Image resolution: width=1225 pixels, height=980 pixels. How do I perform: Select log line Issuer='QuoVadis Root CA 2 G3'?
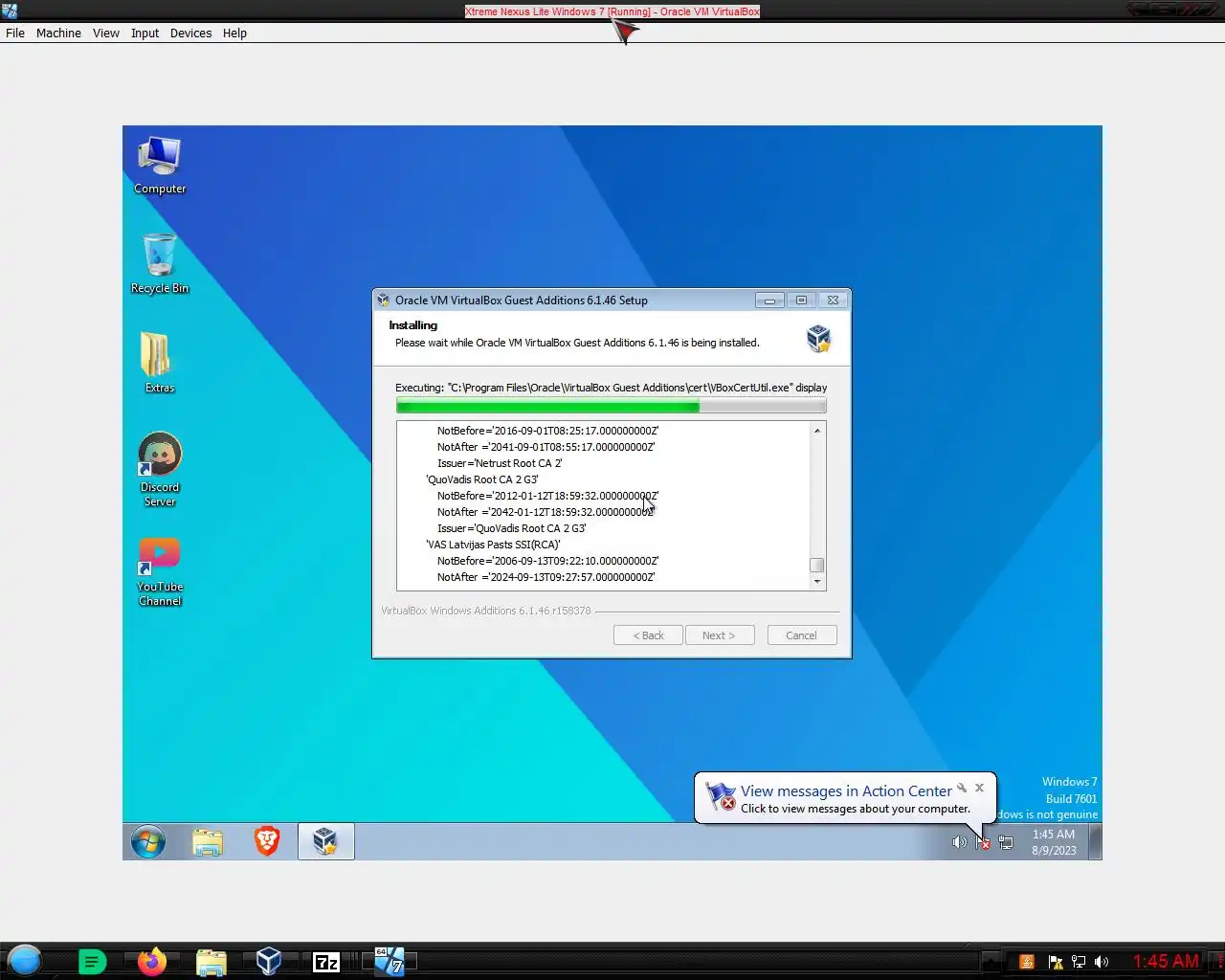point(512,528)
